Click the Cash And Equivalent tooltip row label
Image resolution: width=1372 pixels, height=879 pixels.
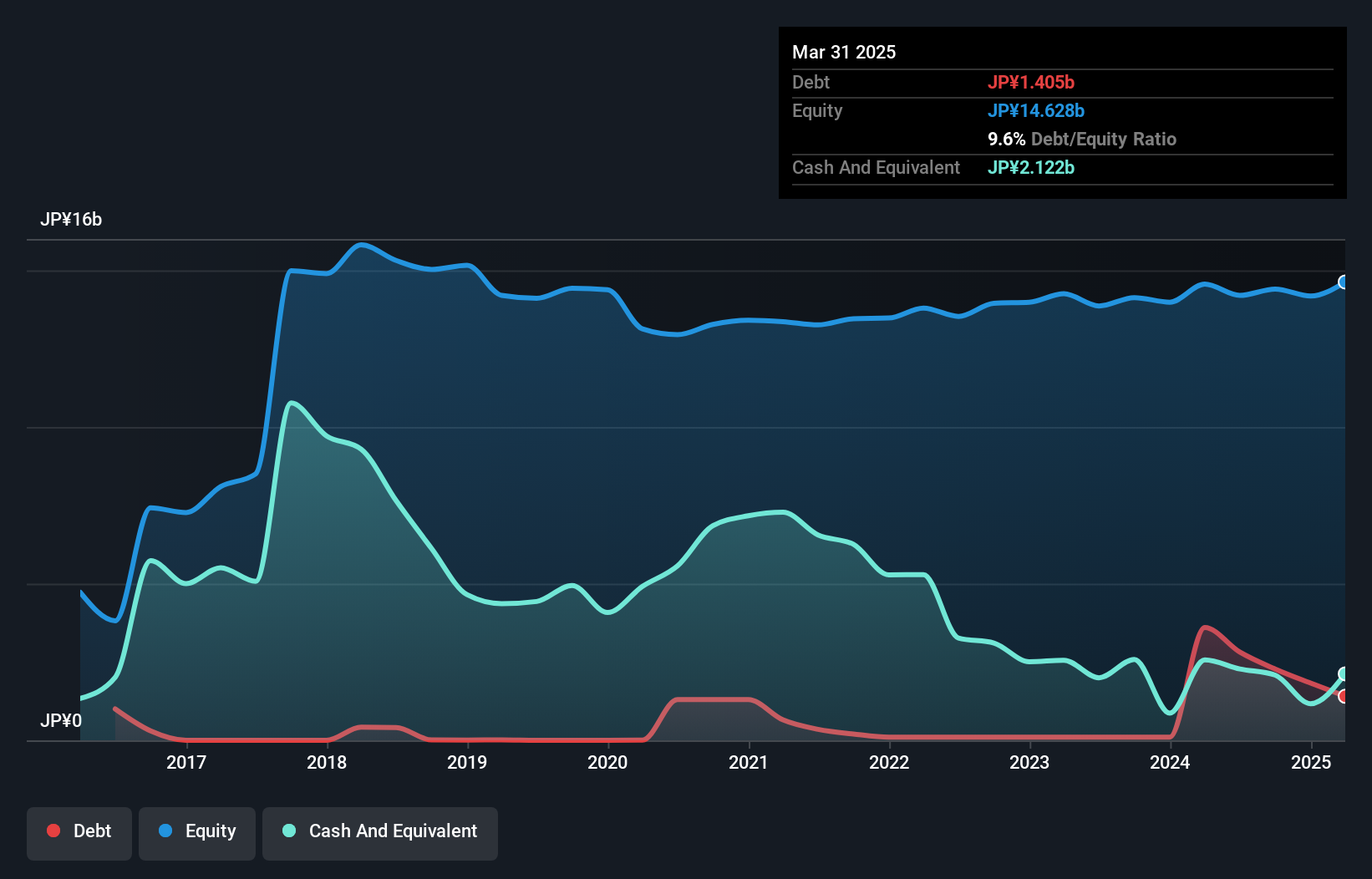tap(876, 167)
